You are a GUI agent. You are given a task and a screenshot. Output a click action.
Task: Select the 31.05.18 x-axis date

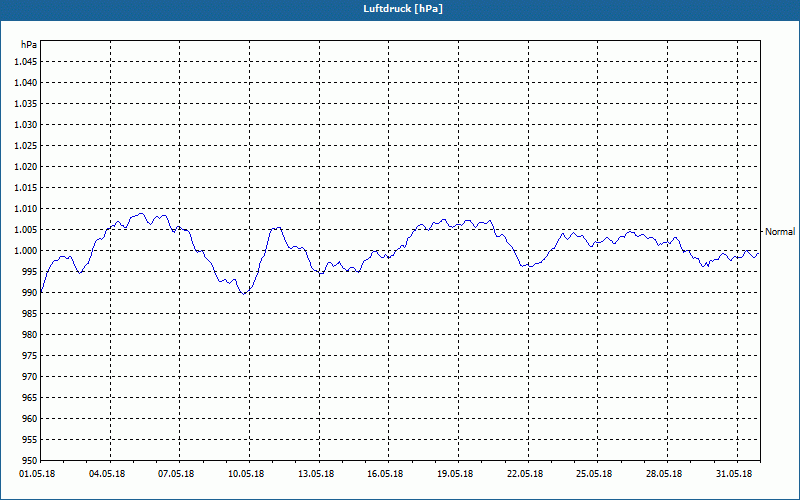coord(734,473)
